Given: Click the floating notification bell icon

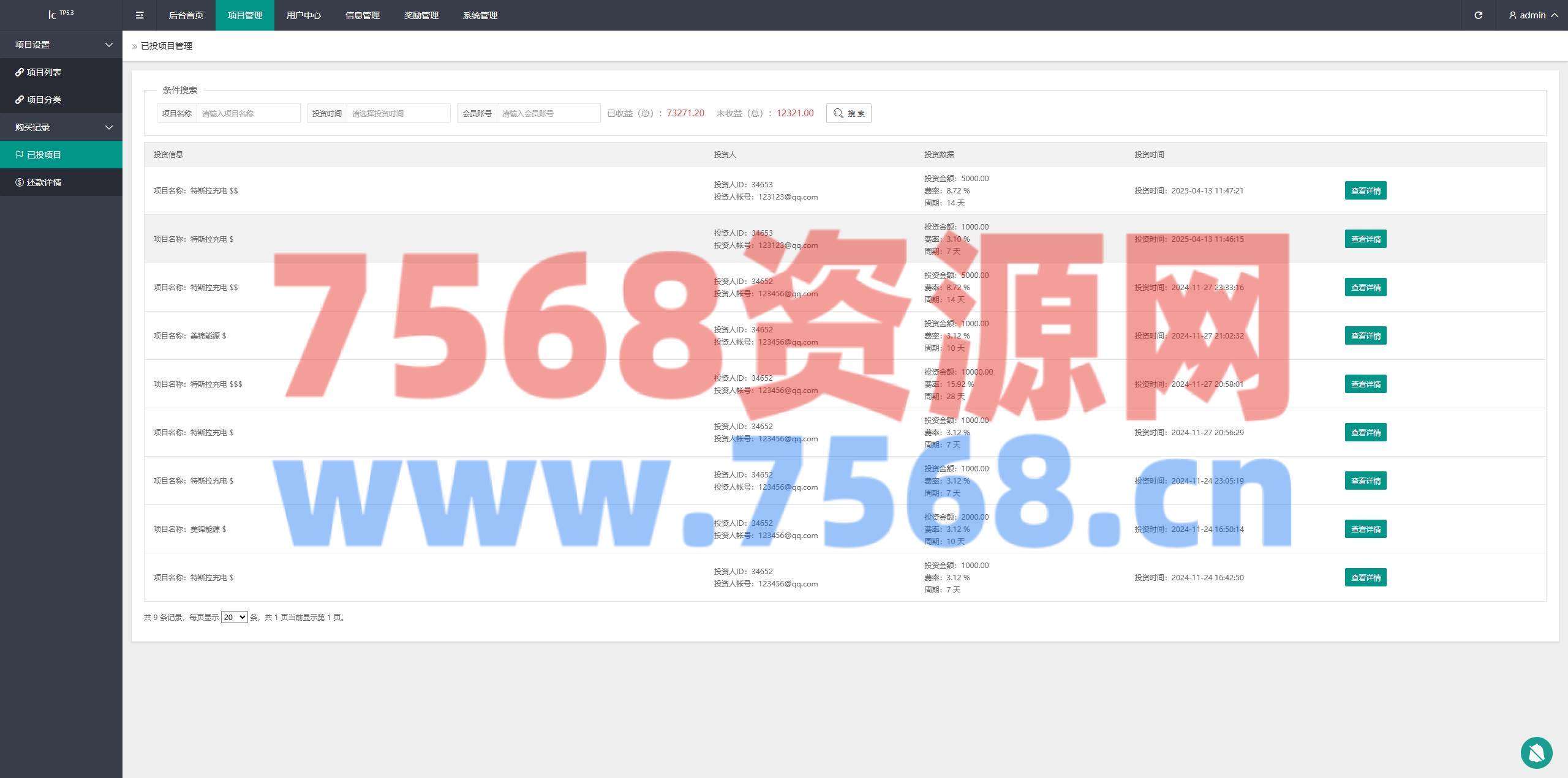Looking at the screenshot, I should [x=1536, y=753].
